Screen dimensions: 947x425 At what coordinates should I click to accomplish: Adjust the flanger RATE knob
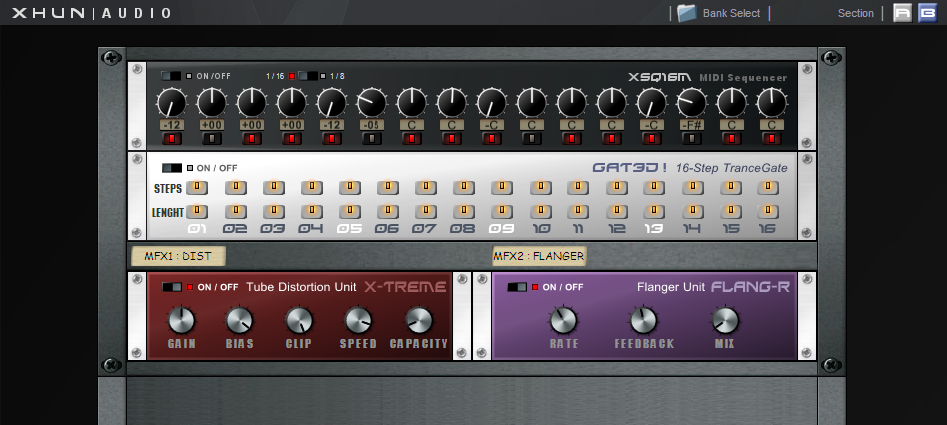[x=563, y=321]
